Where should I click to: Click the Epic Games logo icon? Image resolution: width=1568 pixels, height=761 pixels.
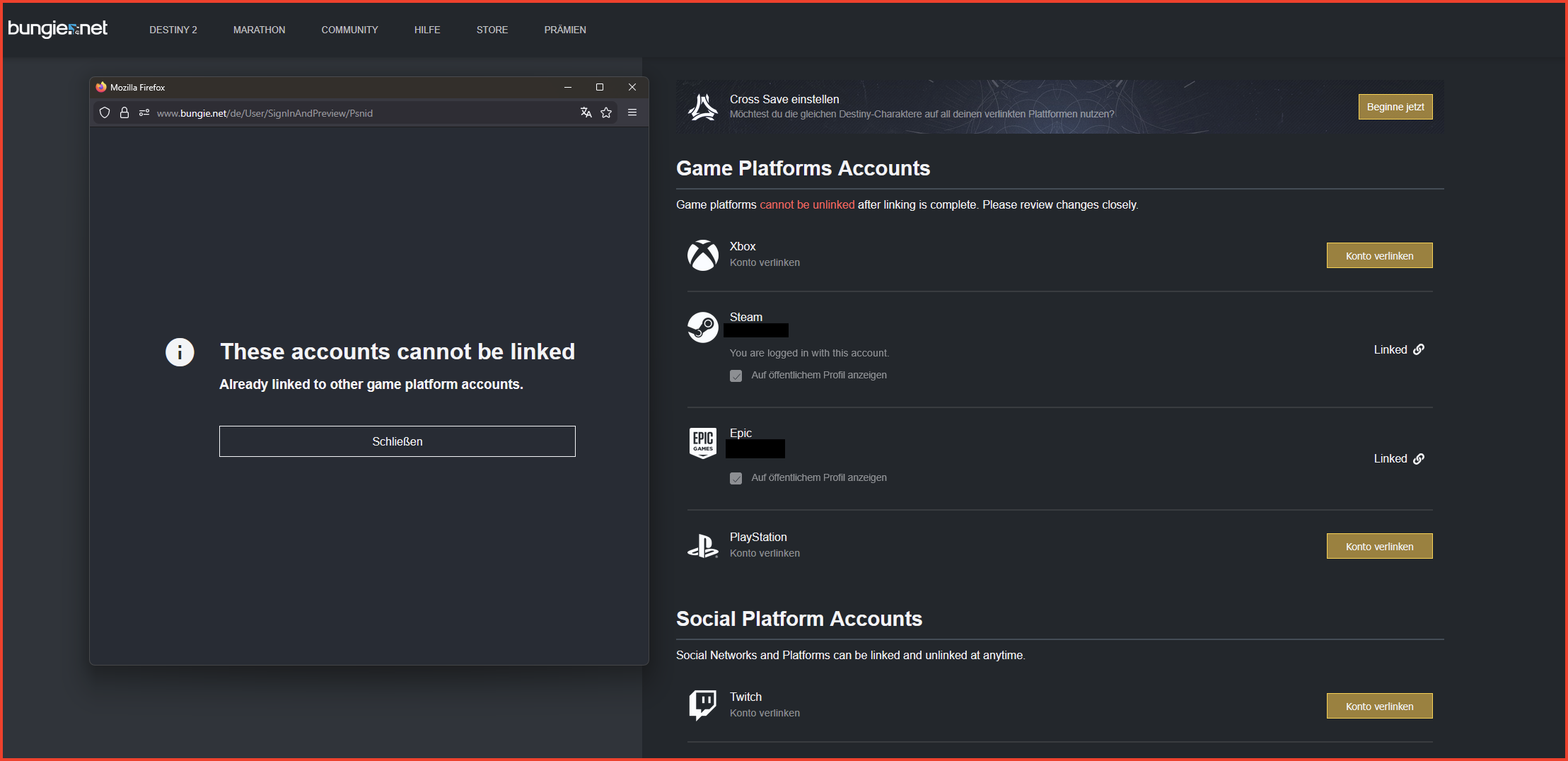click(702, 443)
